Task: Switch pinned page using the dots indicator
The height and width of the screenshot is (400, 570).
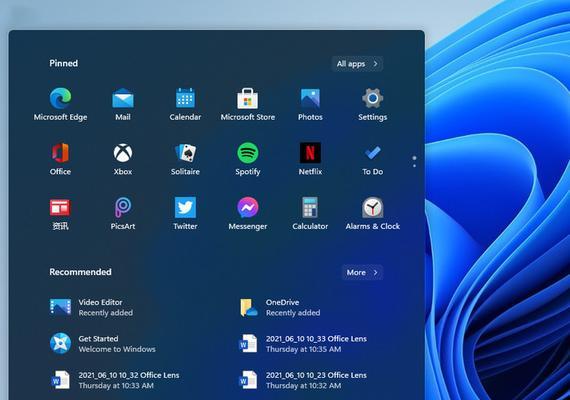Action: pyautogui.click(x=414, y=162)
